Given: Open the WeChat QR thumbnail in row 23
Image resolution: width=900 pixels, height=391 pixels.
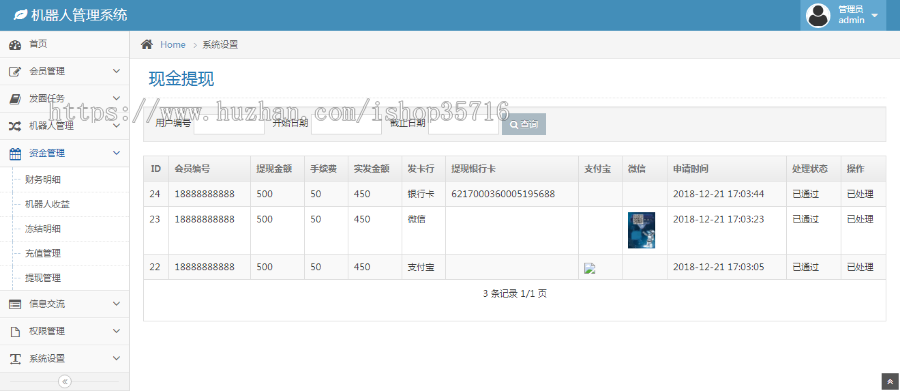Looking at the screenshot, I should pos(641,230).
